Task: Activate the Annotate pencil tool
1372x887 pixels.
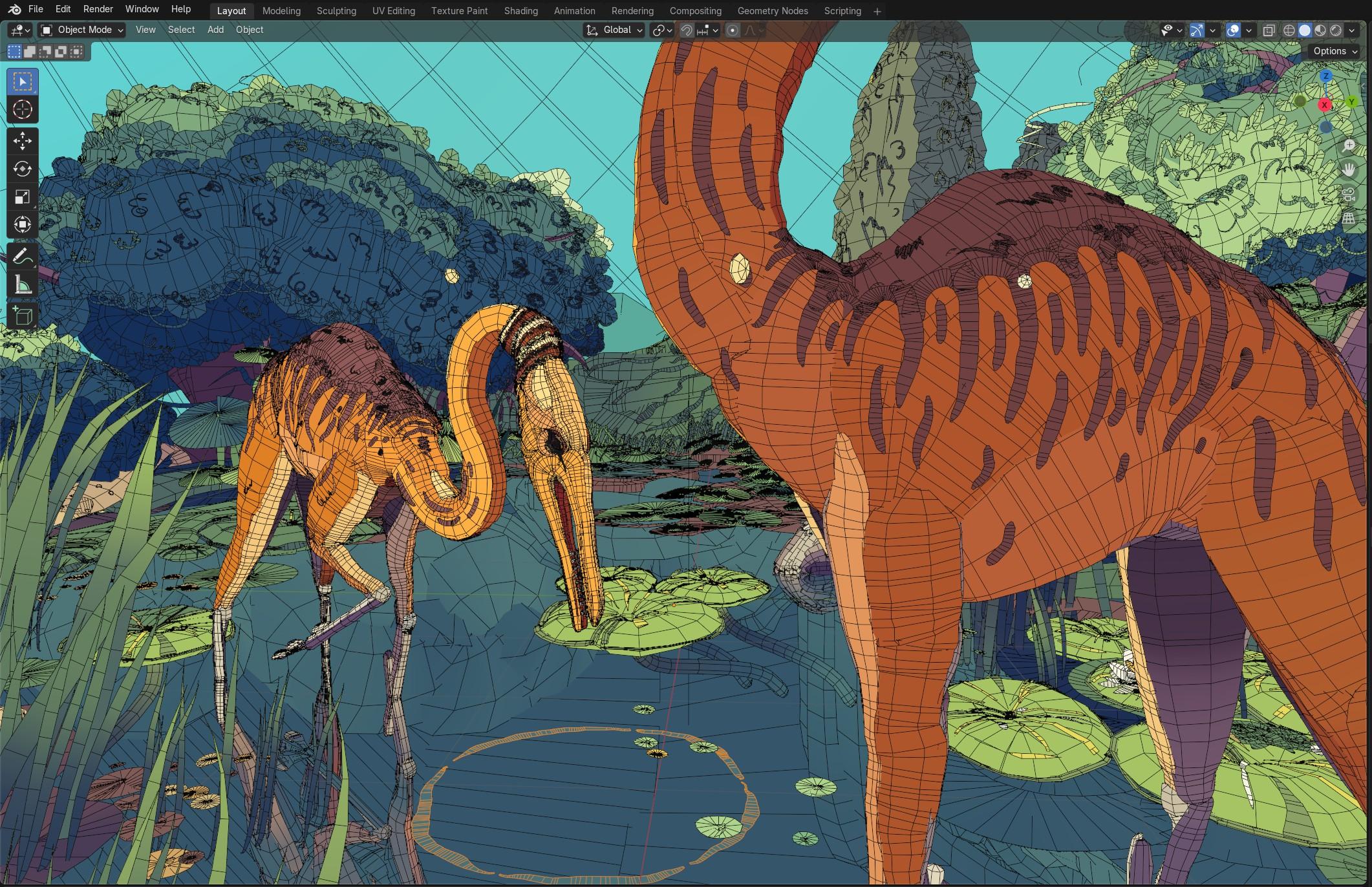Action: (23, 257)
